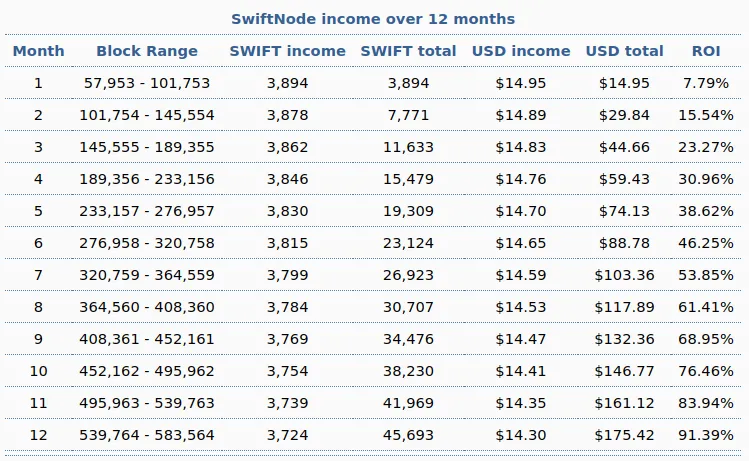The width and height of the screenshot is (749, 461).
Task: Click SWIFT income value '3,799'
Action: [x=287, y=275]
